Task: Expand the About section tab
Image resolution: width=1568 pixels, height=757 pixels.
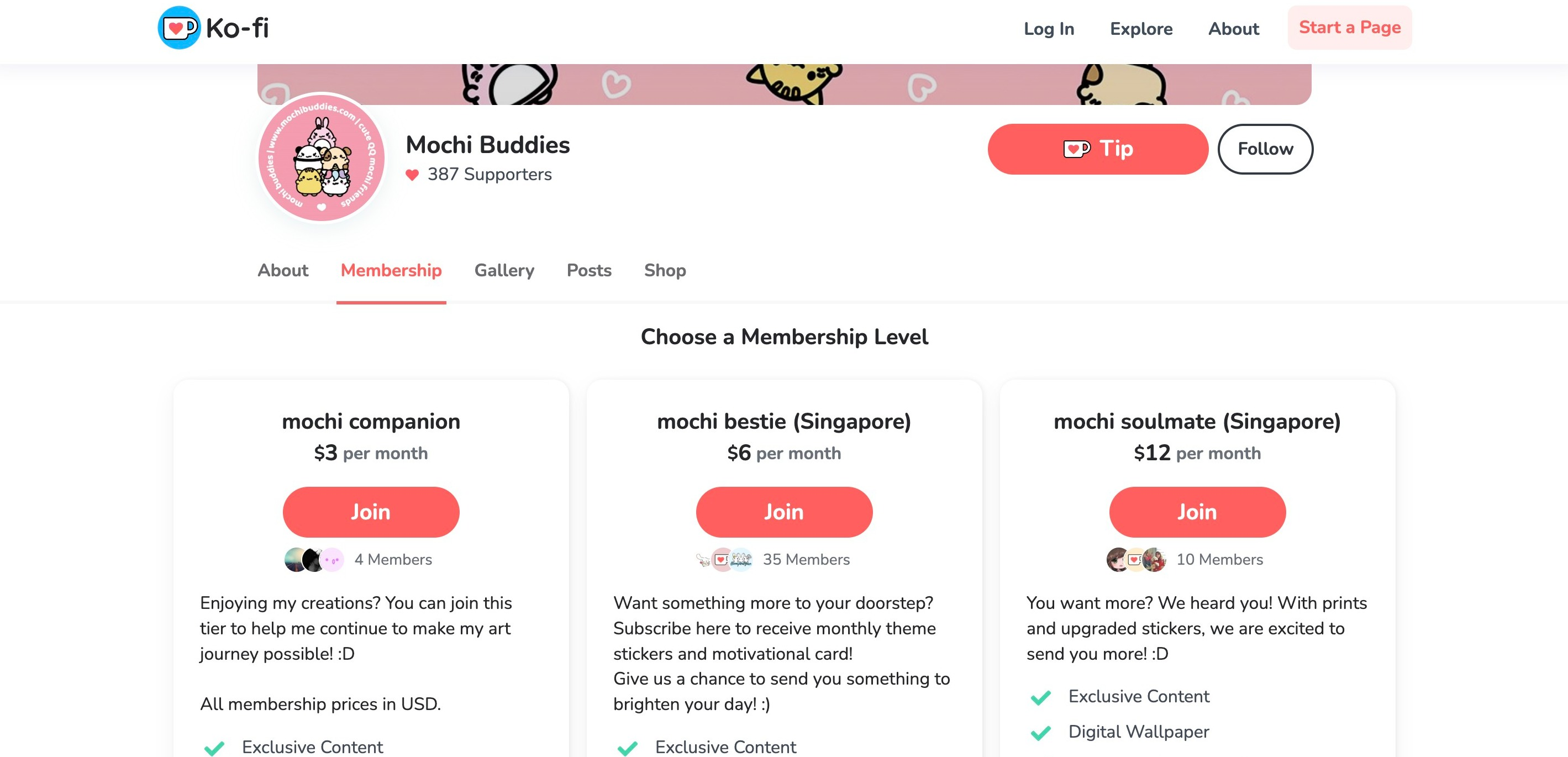Action: click(x=283, y=270)
